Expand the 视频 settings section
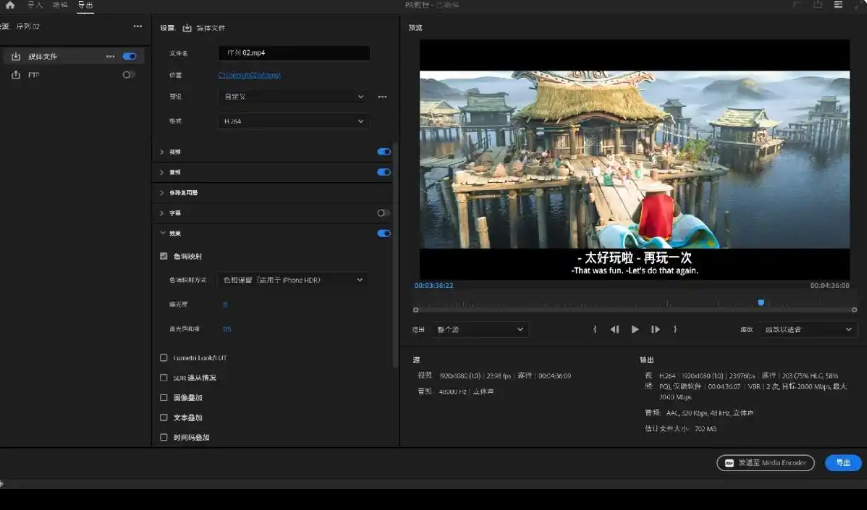The width and height of the screenshot is (867, 510). (162, 152)
